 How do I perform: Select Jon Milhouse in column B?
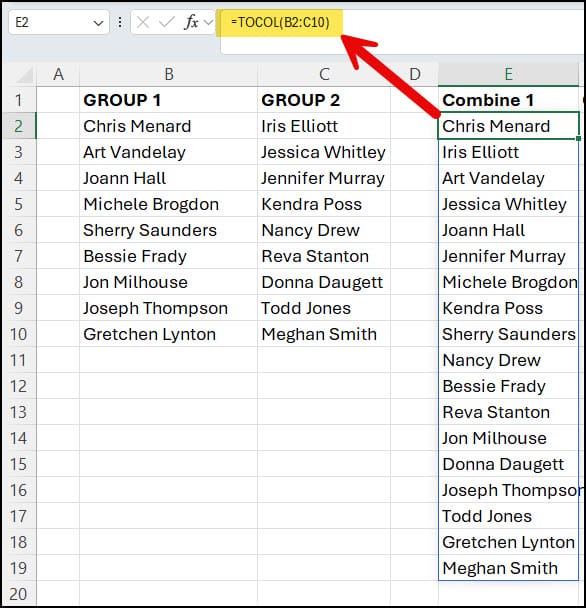169,282
